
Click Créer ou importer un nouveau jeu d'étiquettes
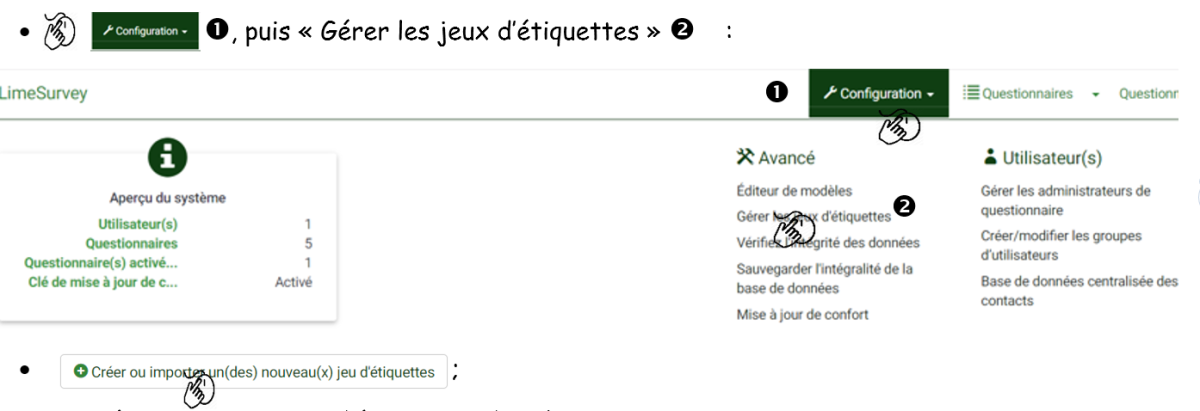[x=253, y=372]
